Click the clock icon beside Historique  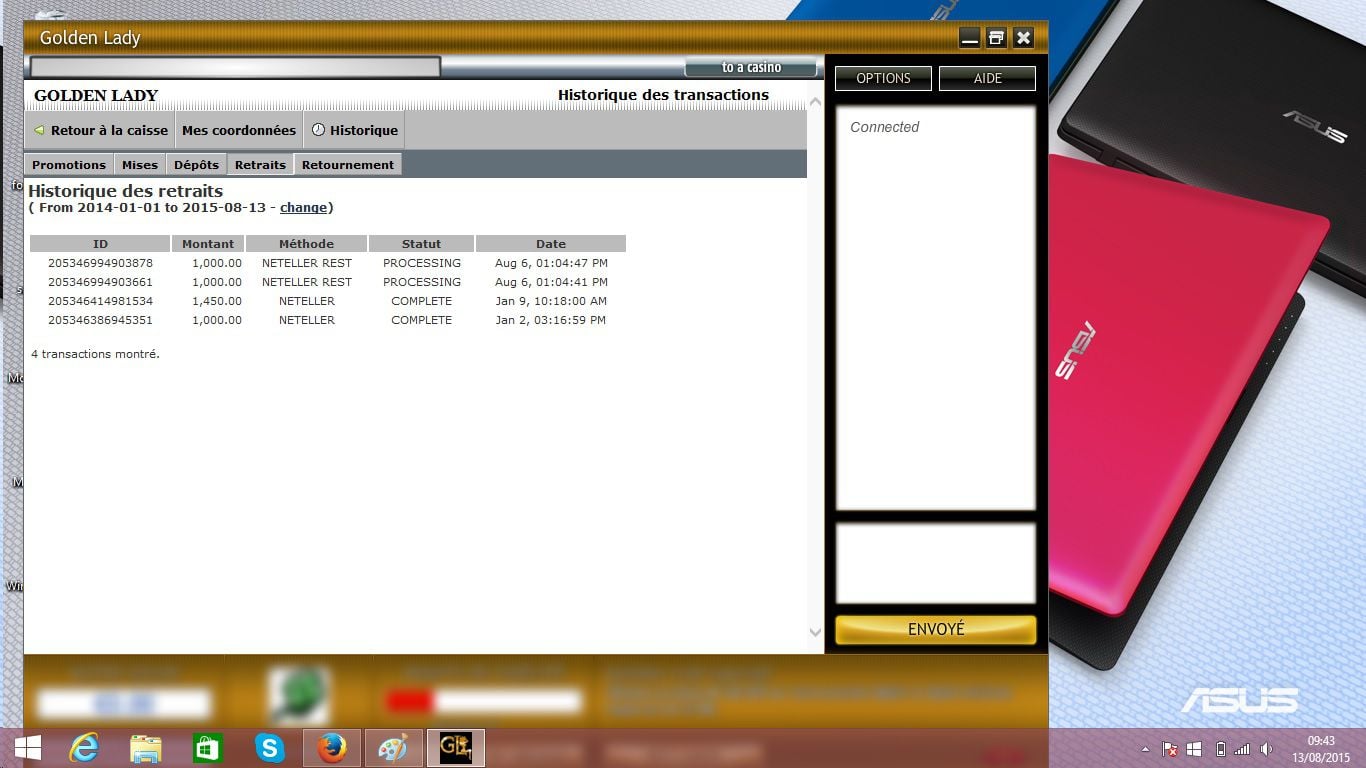tap(318, 130)
